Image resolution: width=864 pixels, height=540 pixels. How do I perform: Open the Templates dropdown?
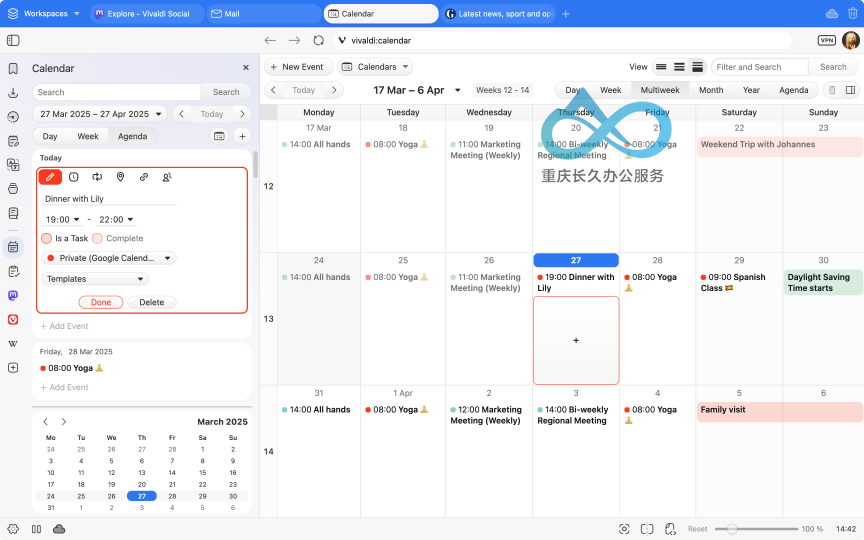(95, 279)
